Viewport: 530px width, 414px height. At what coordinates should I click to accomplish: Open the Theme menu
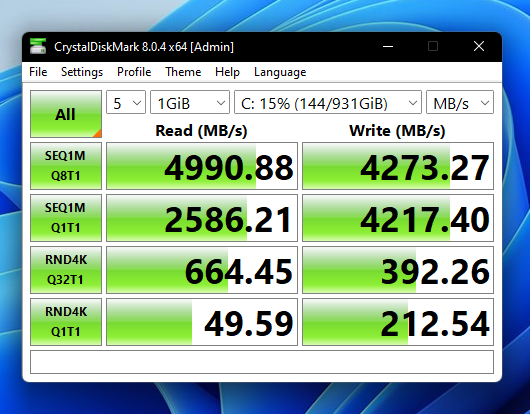coord(183,72)
